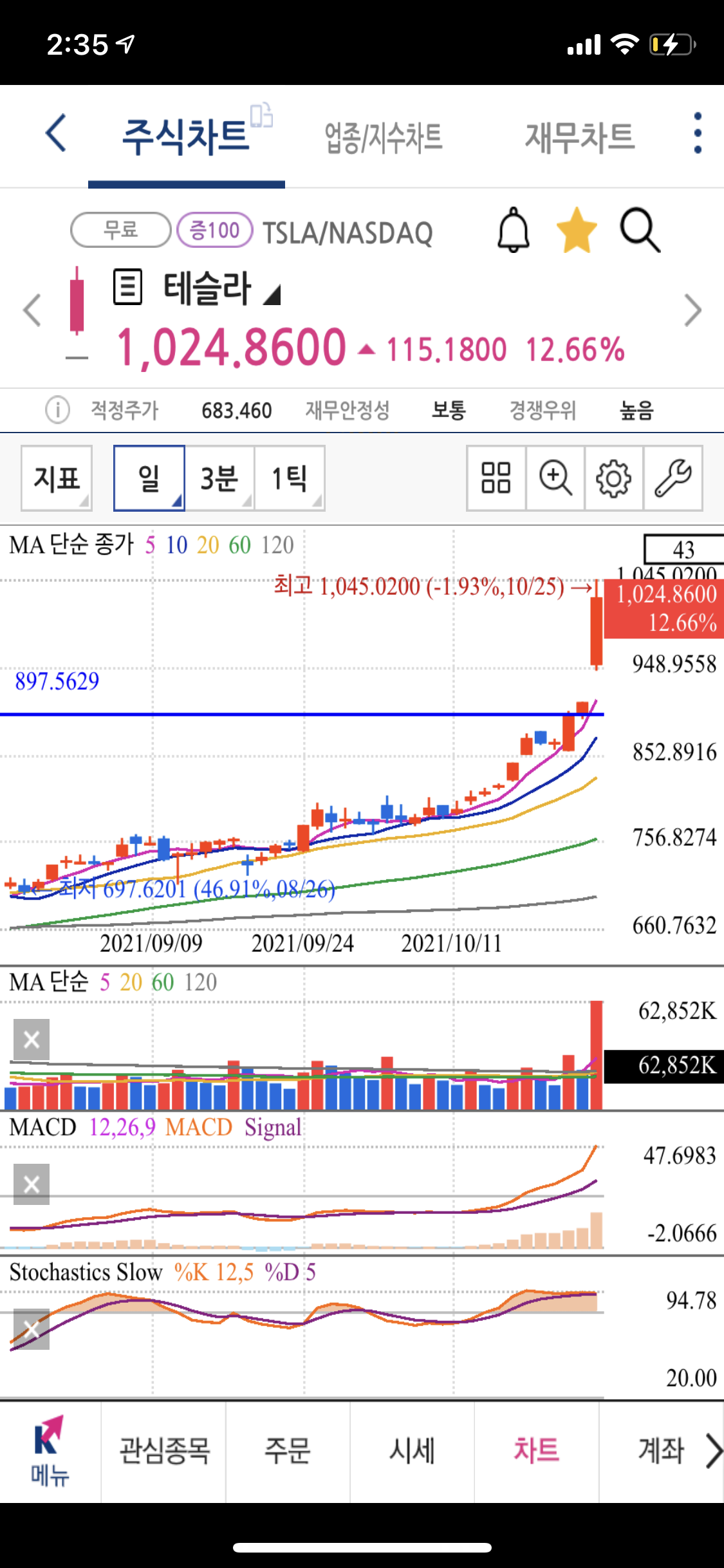The image size is (724, 1568).
Task: Tap the volume MA 단순 legend label
Action: click(49, 982)
